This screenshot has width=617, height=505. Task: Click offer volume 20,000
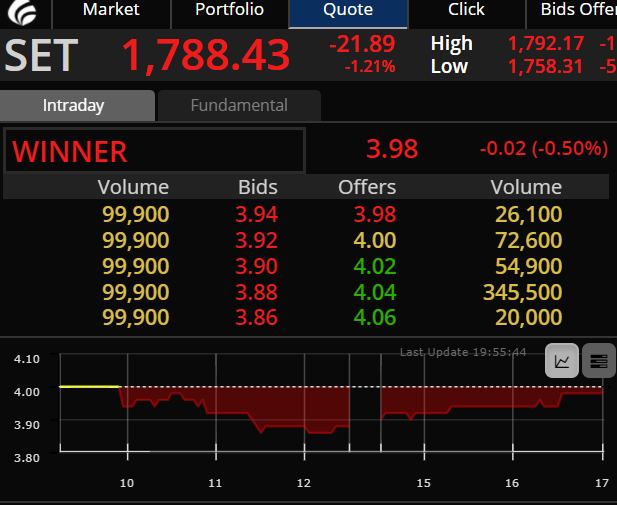[528, 317]
